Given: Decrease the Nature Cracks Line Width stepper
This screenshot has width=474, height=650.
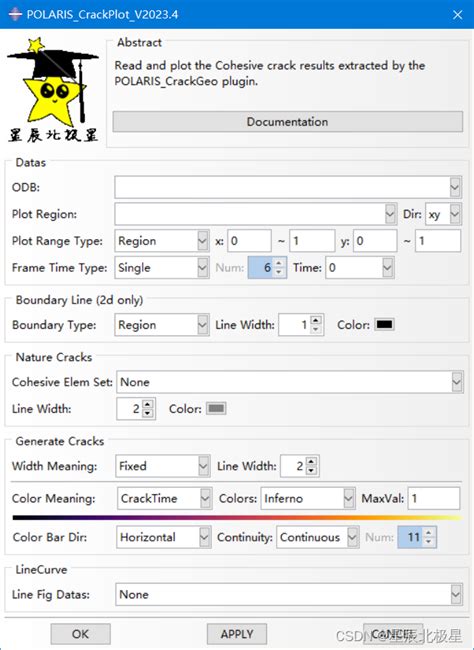Looking at the screenshot, I should pos(148,413).
